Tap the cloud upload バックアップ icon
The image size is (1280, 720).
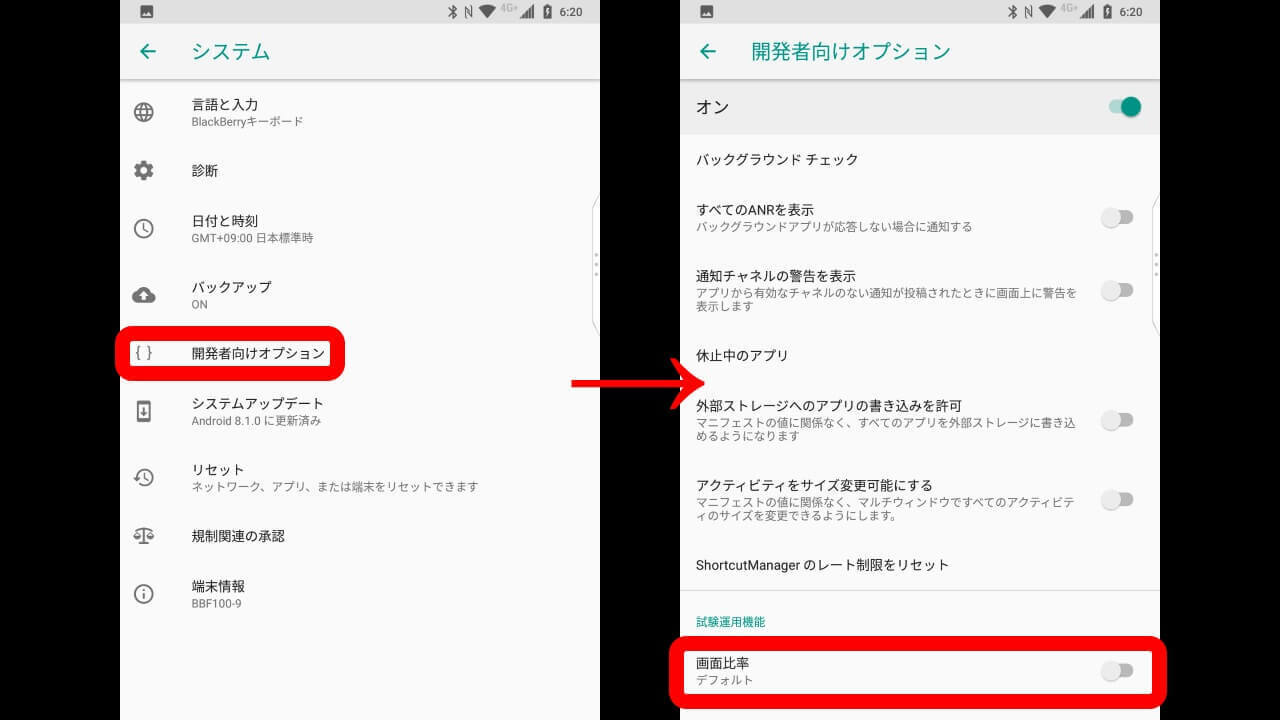pos(144,295)
